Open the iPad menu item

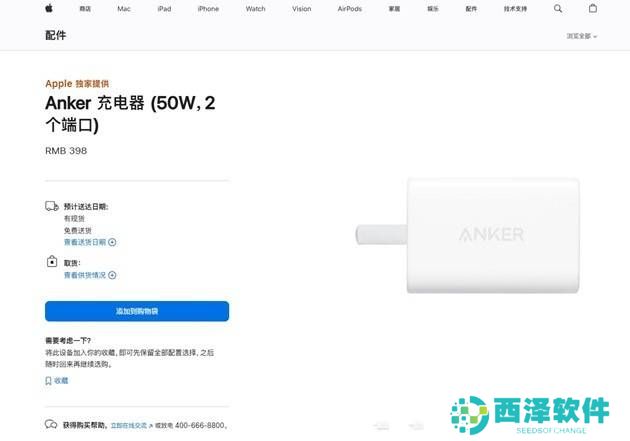[x=164, y=9]
